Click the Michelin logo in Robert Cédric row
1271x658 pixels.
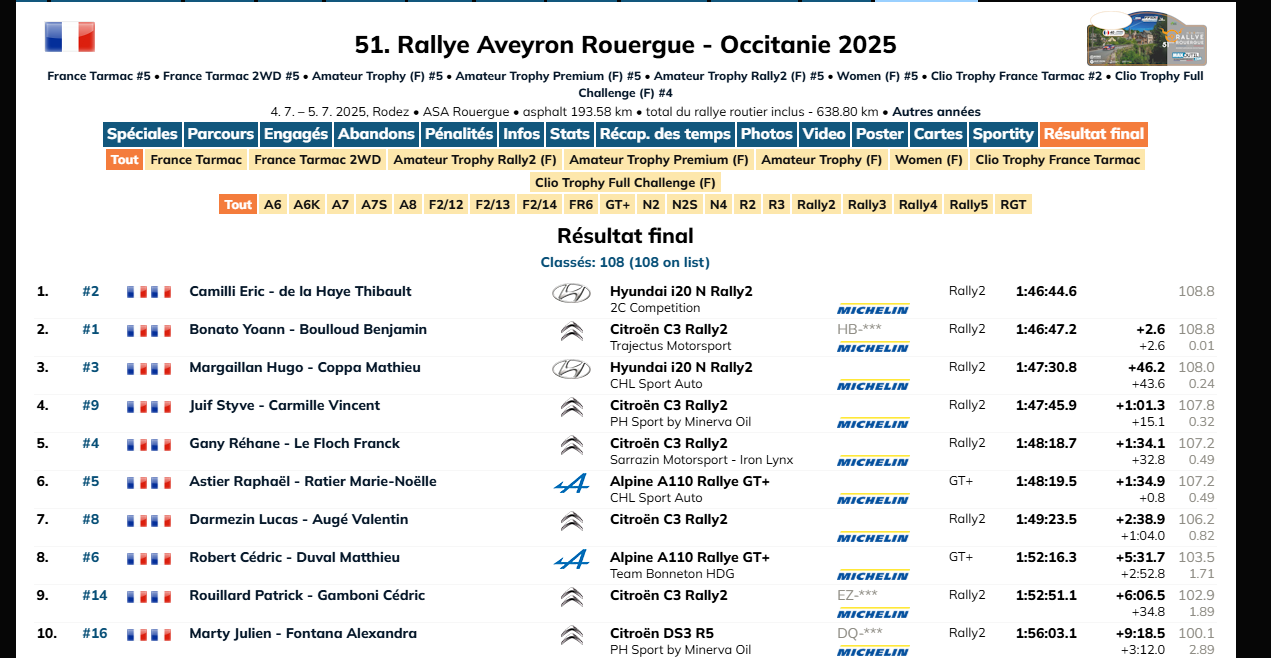(873, 575)
